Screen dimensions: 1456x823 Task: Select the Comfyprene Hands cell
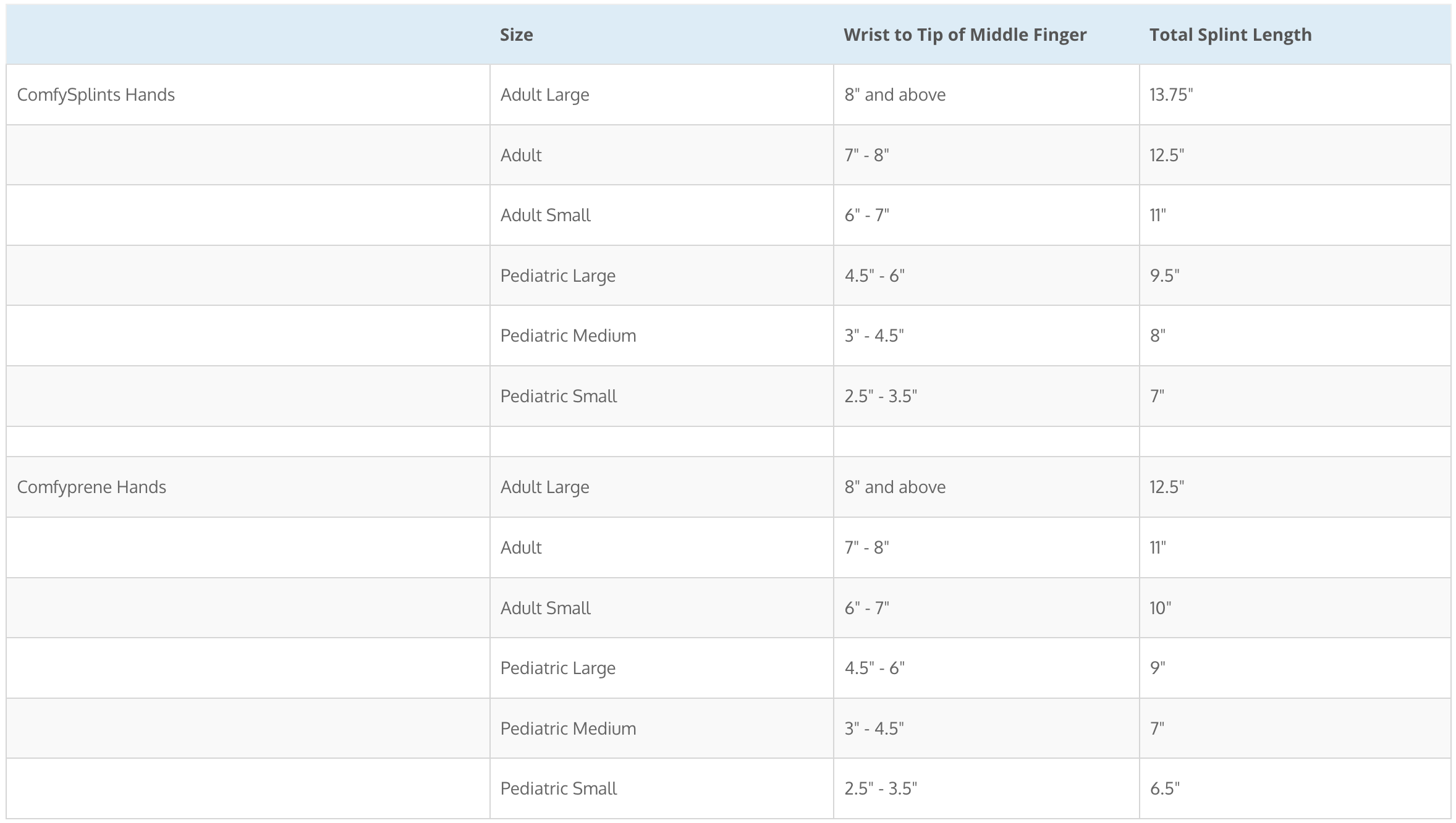tap(248, 487)
